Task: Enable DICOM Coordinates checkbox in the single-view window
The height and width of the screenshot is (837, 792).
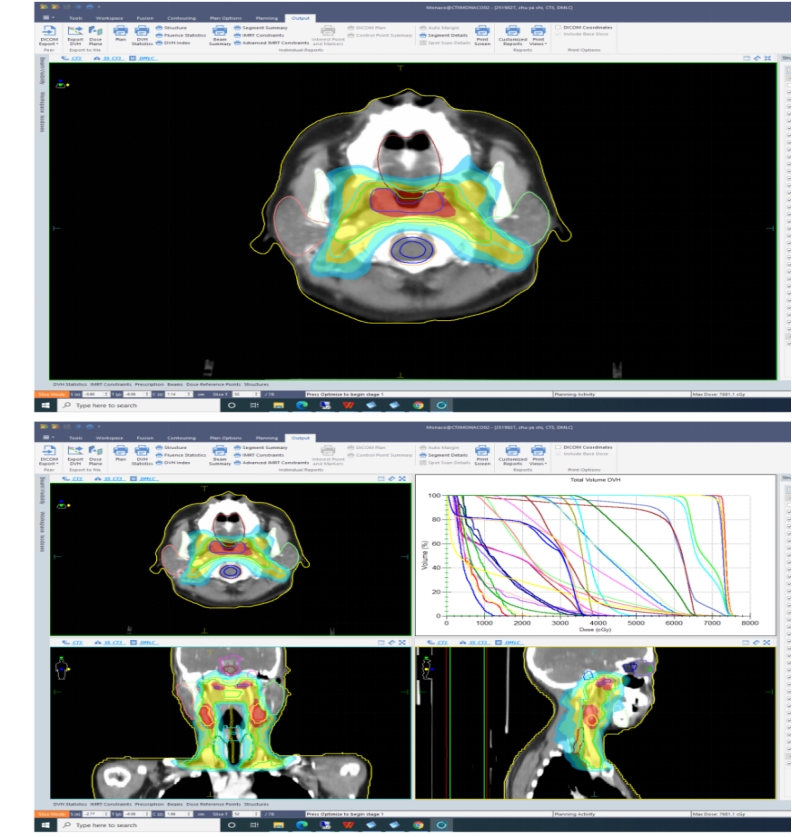Action: [557, 27]
